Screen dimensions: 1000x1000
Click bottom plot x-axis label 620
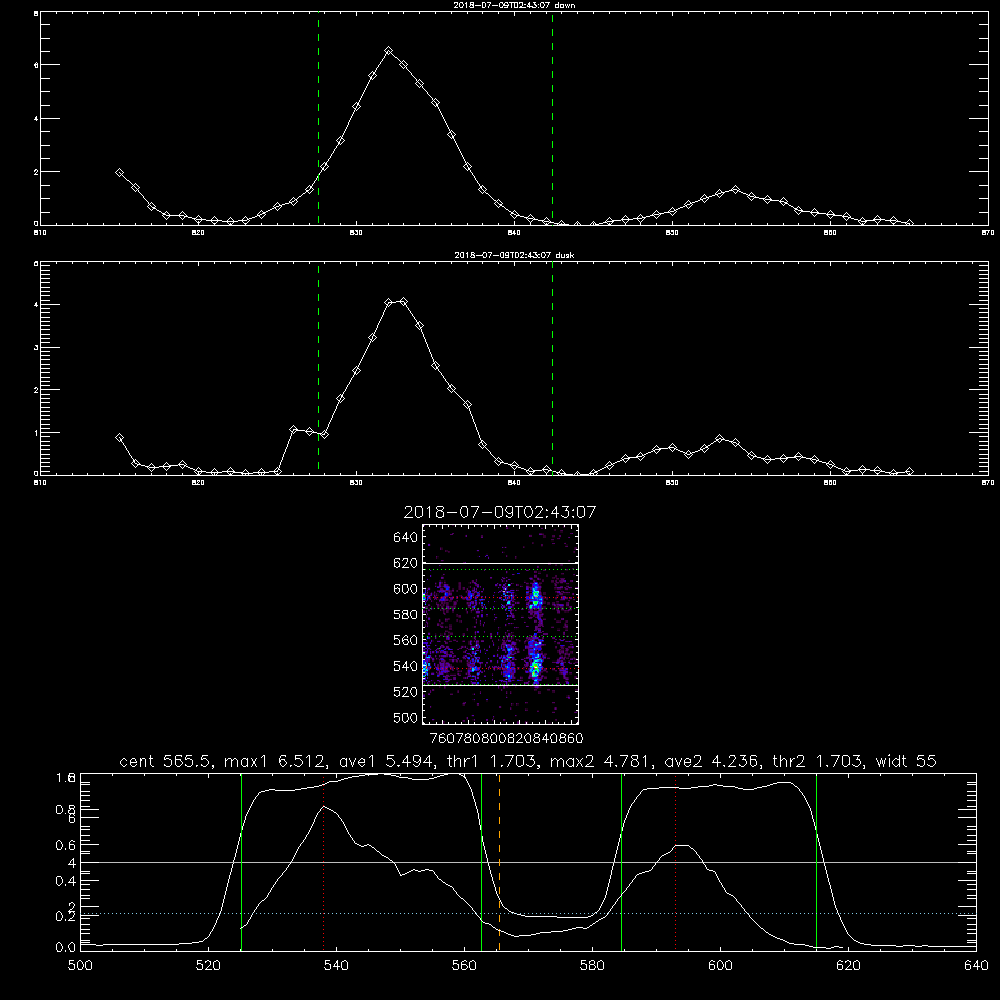848,966
